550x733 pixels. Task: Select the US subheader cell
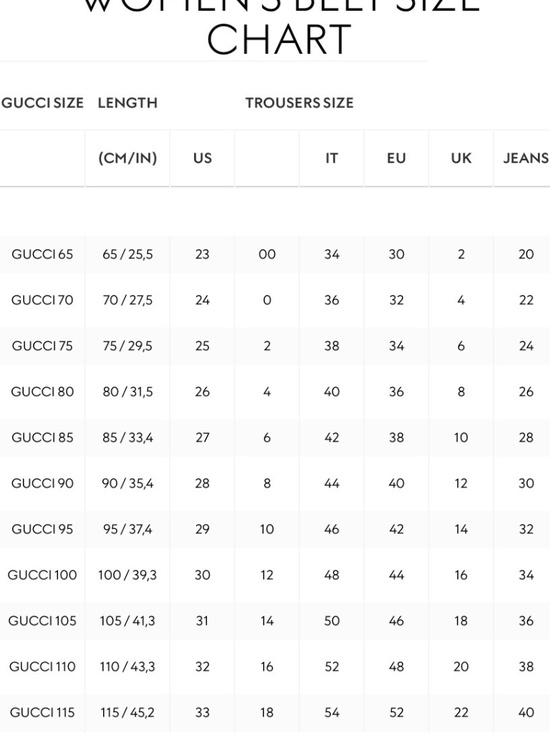point(202,158)
